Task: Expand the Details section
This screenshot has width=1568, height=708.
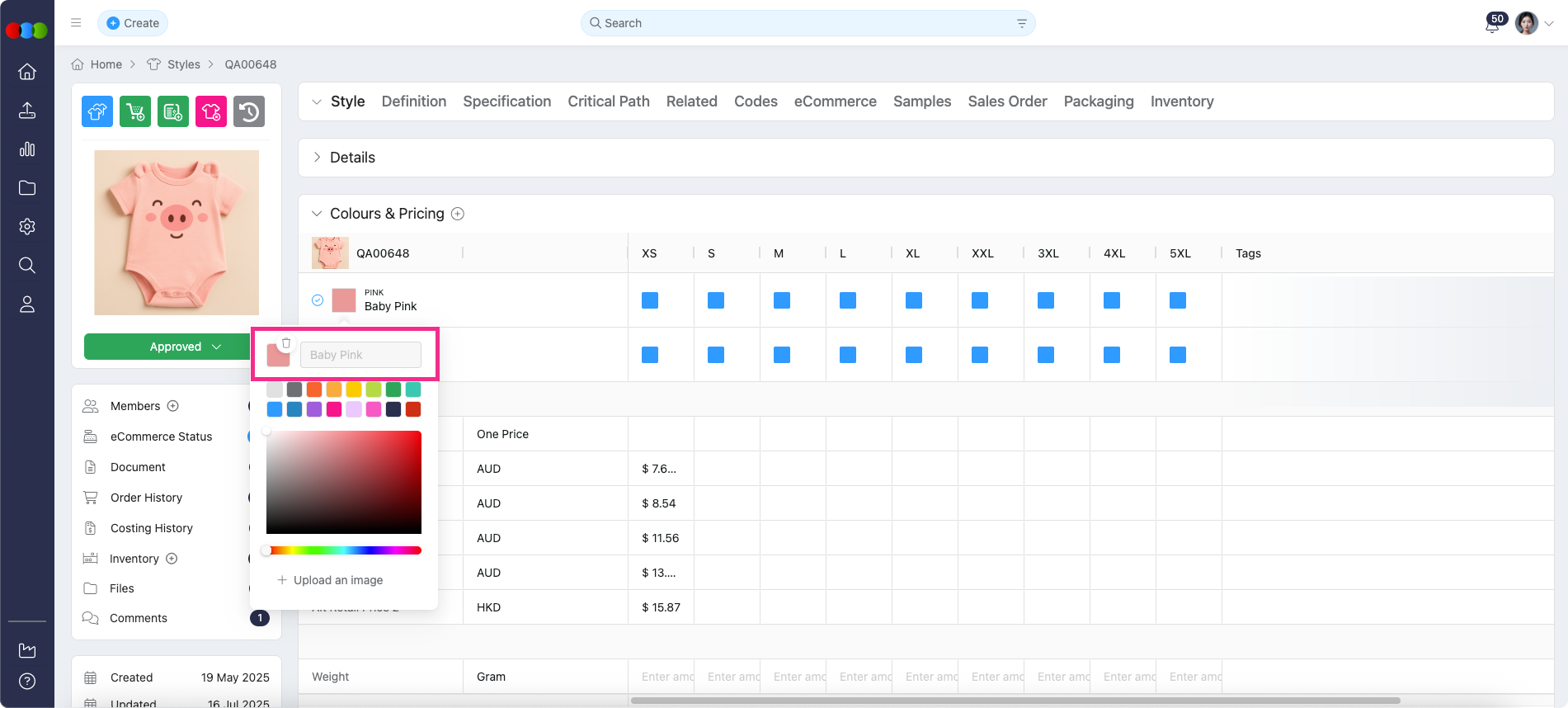Action: (317, 158)
